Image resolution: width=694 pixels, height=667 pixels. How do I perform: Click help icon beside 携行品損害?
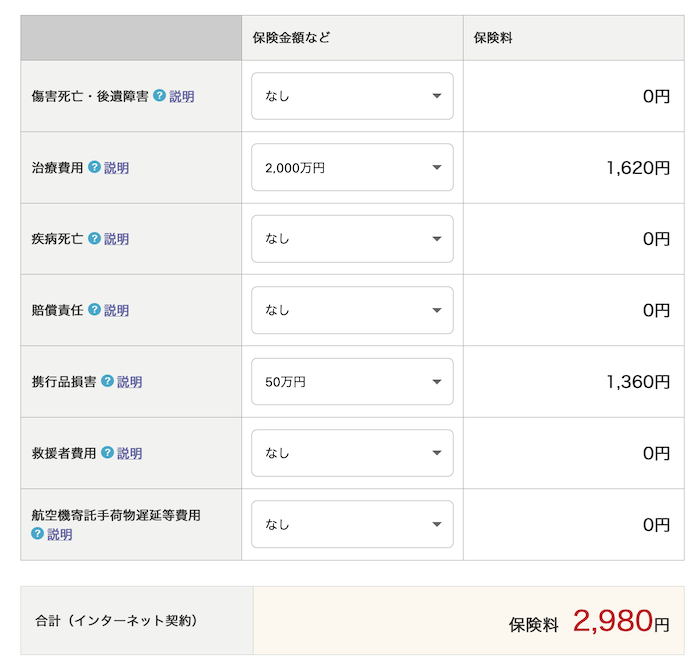coord(107,381)
